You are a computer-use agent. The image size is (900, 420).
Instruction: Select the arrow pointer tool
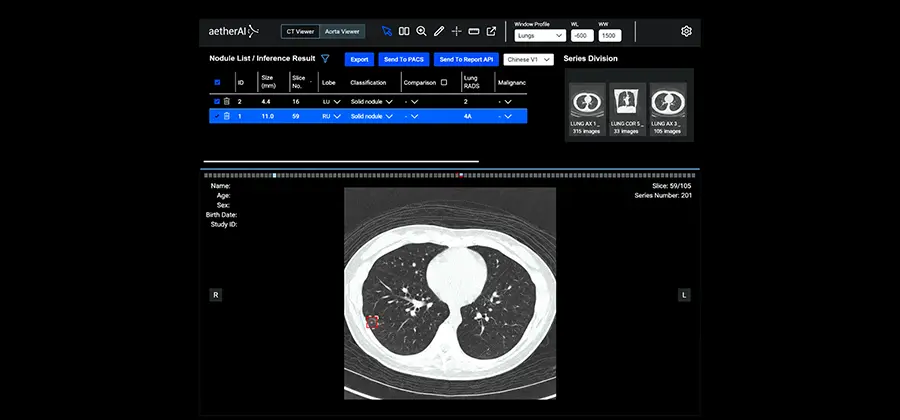click(x=387, y=31)
